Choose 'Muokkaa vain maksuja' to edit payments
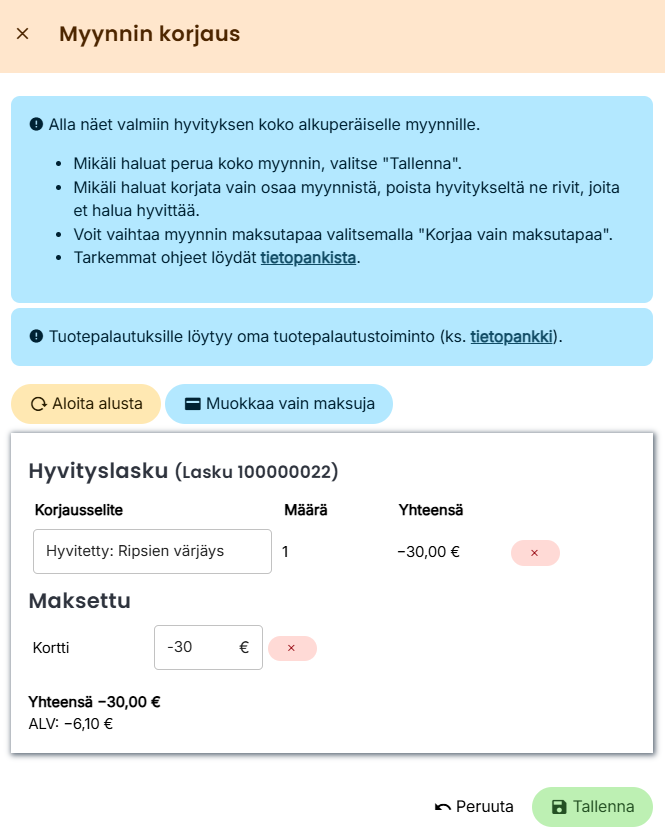665x838 pixels. [279, 404]
